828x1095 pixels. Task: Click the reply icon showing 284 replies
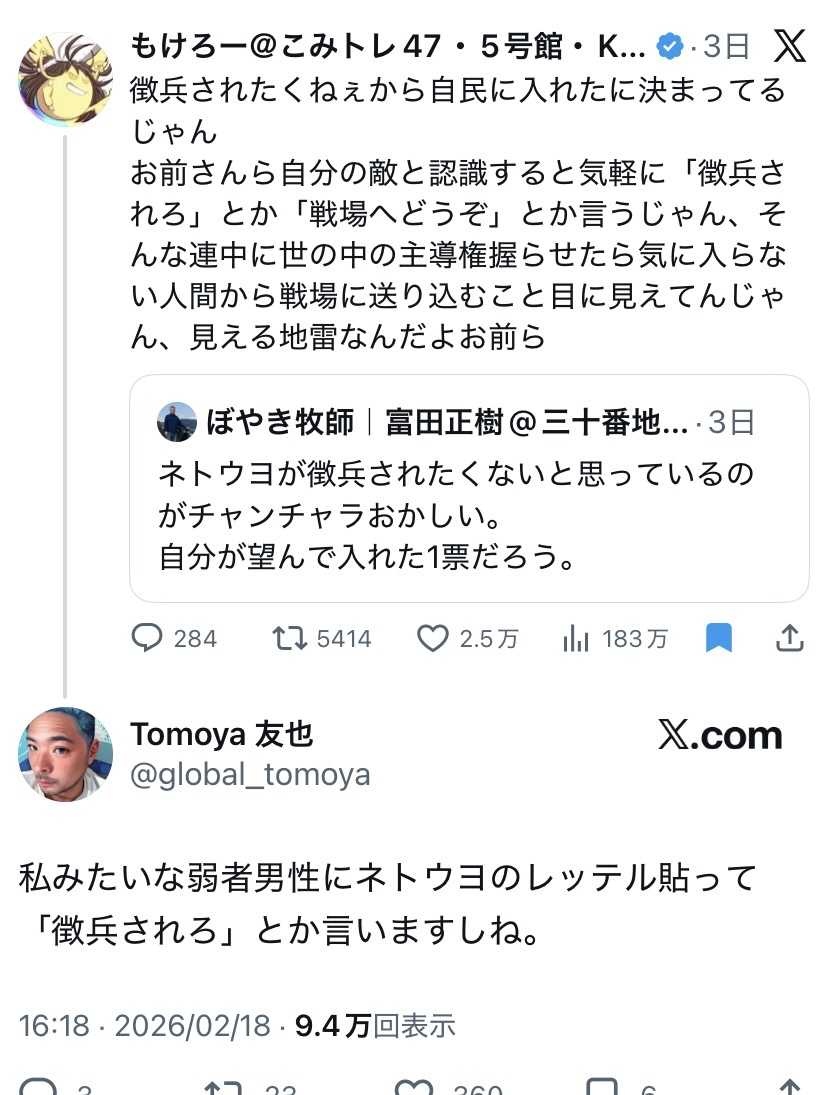[147, 638]
